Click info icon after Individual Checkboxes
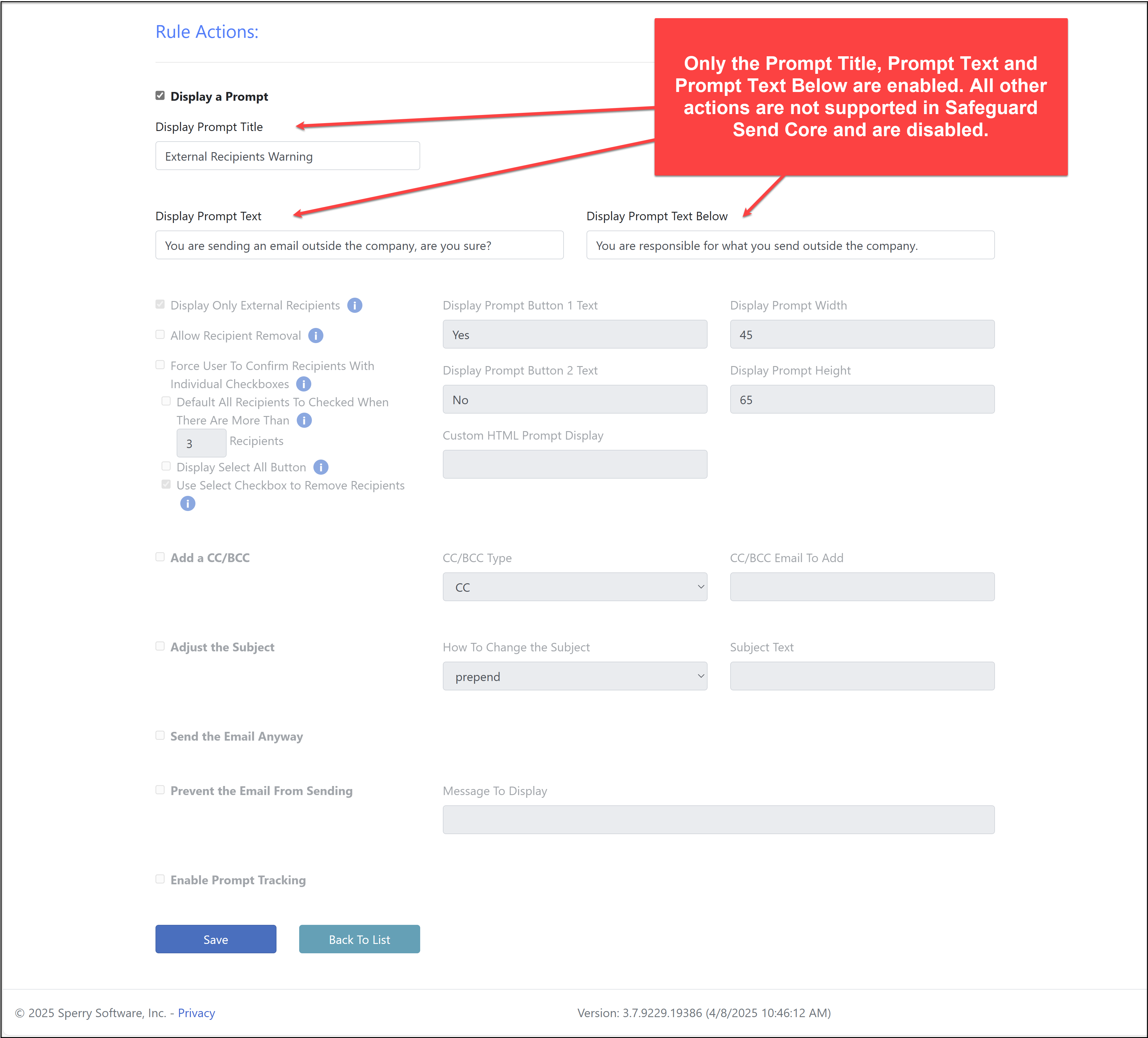Image resolution: width=1148 pixels, height=1038 pixels. point(303,384)
